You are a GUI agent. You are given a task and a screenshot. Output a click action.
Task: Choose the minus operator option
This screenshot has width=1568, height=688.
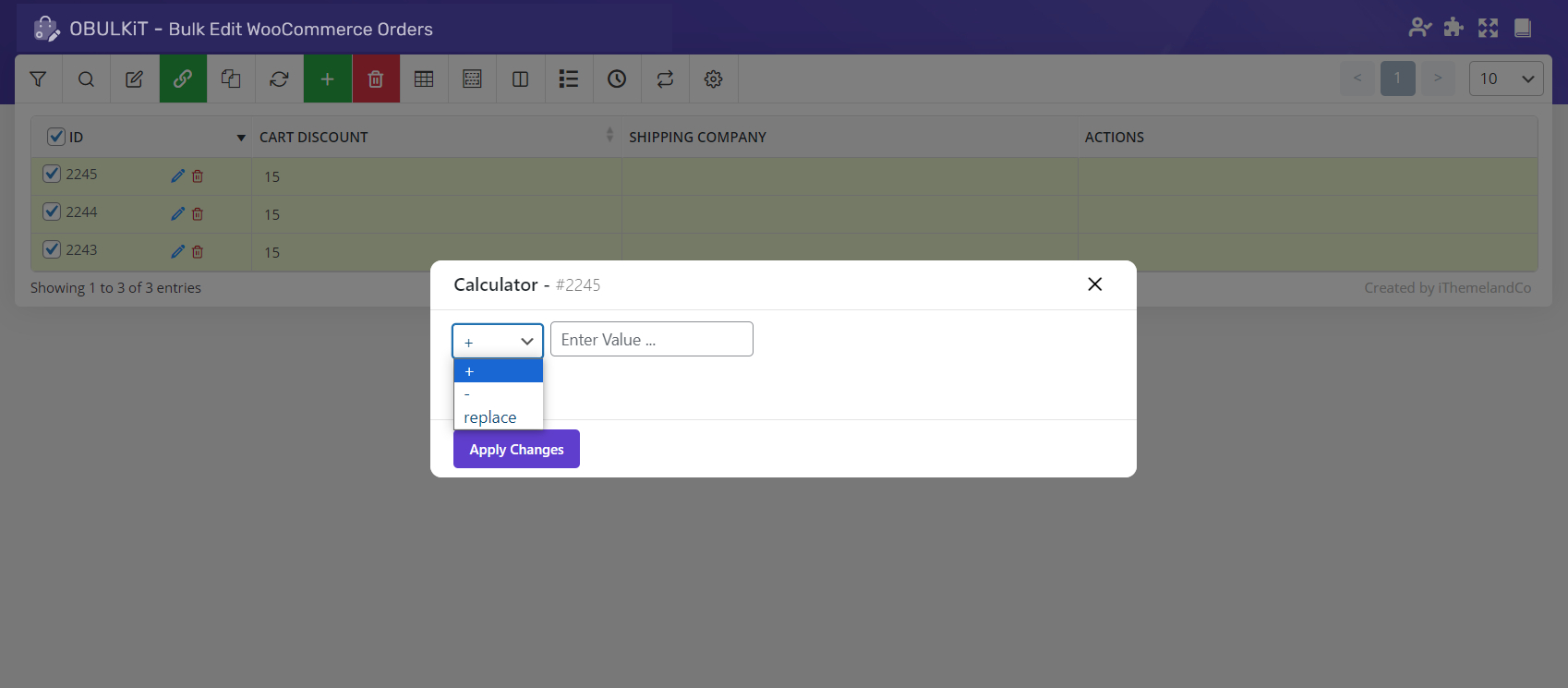point(497,394)
